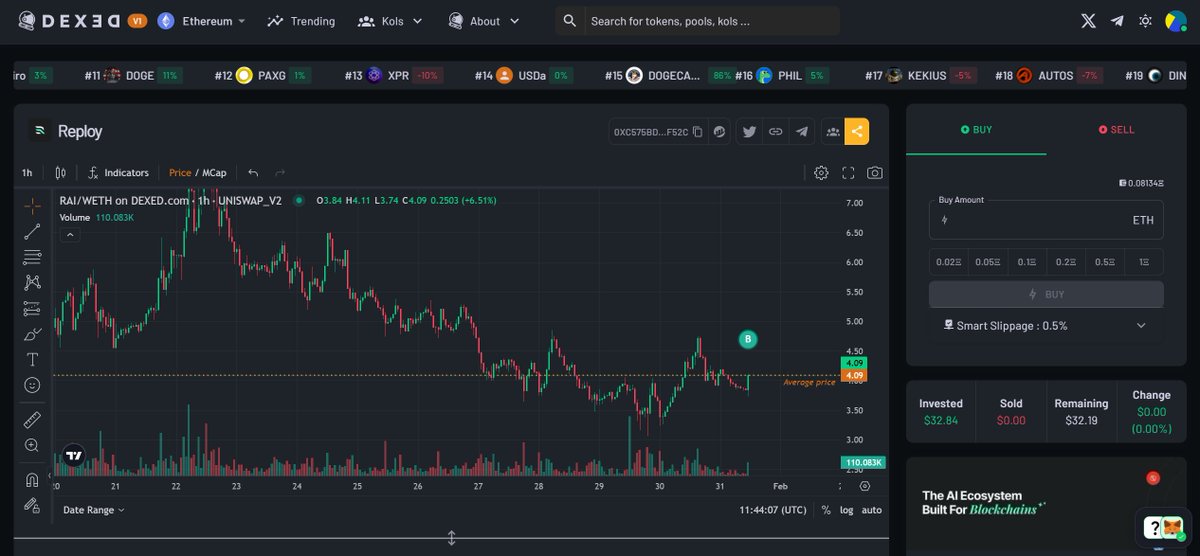
Task: Open the Trending page
Action: click(x=301, y=21)
